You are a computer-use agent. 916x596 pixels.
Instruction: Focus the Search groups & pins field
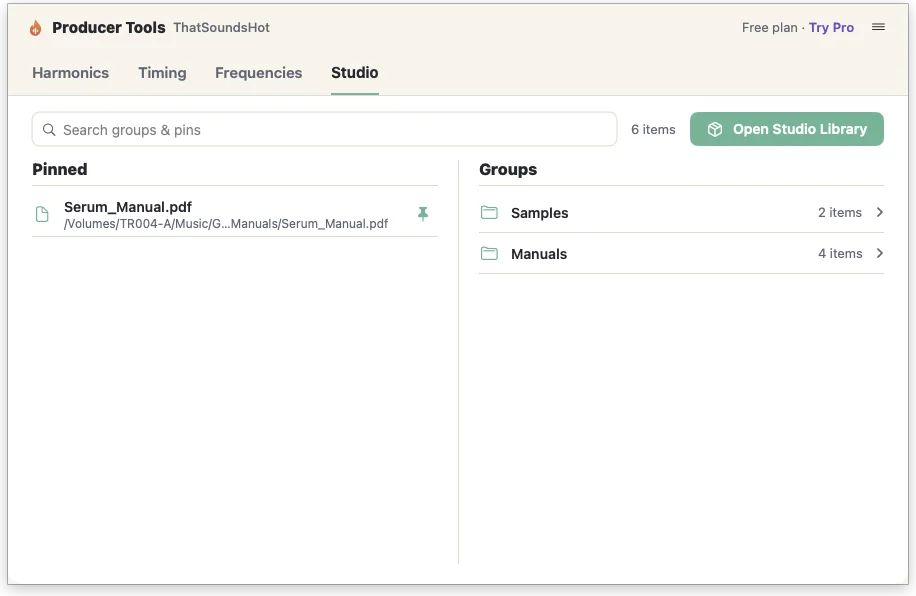(324, 130)
